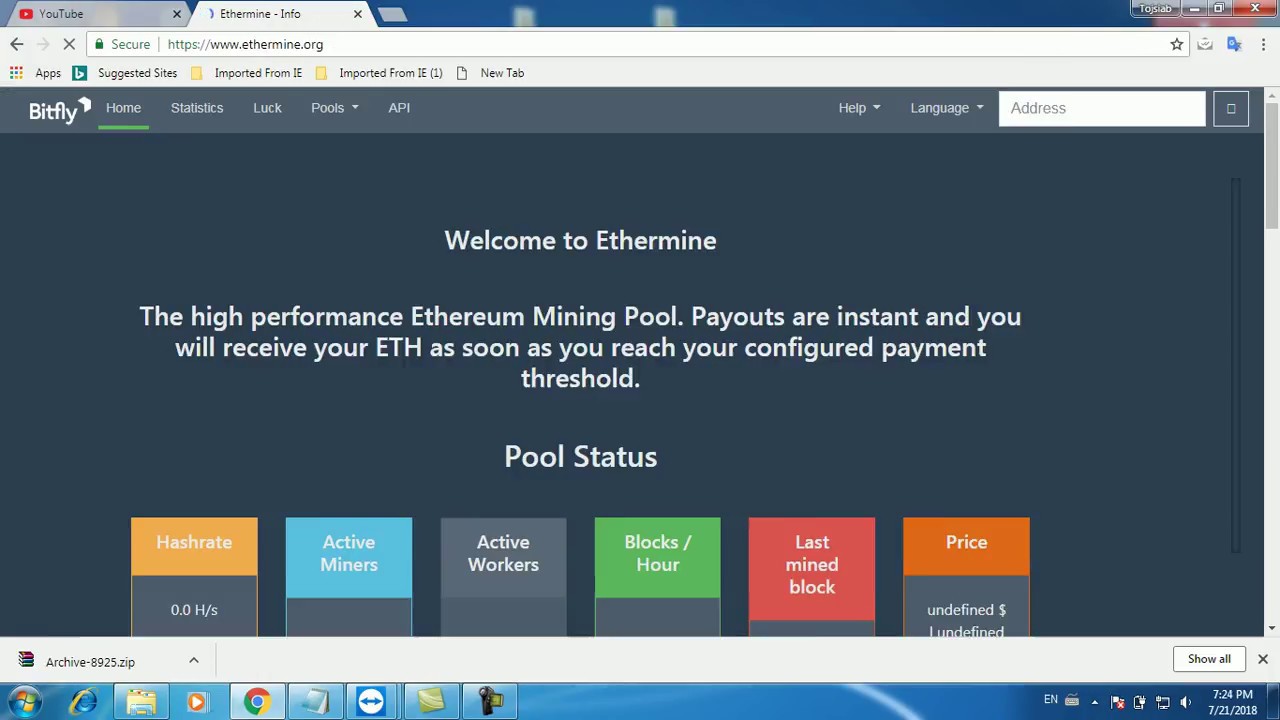Bookmark this page with the star icon
The image size is (1280, 720).
[1177, 44]
